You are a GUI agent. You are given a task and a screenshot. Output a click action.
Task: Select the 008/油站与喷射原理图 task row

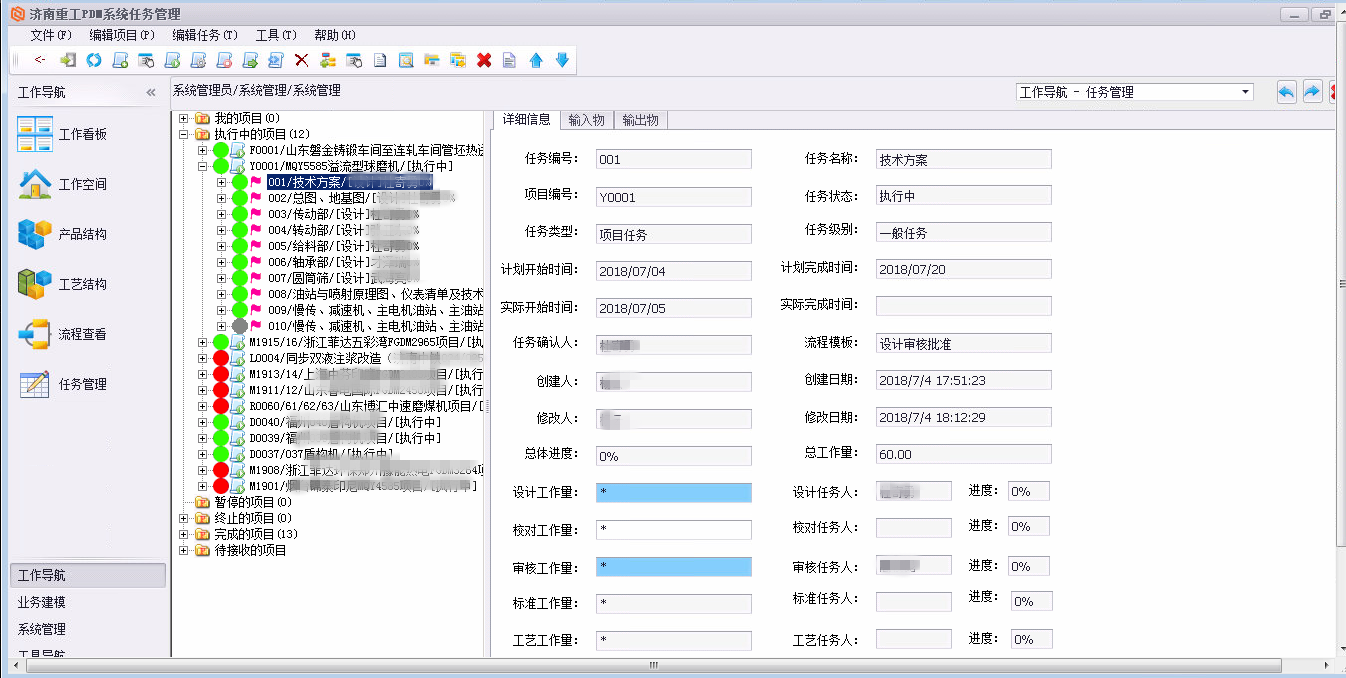pyautogui.click(x=375, y=294)
